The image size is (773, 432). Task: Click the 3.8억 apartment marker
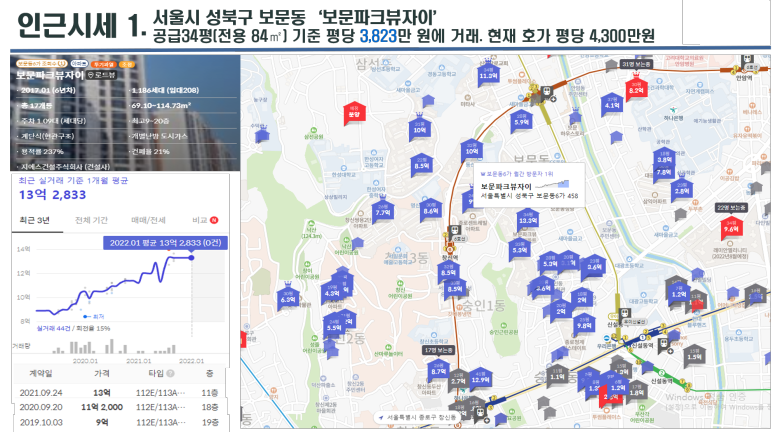[664, 157]
